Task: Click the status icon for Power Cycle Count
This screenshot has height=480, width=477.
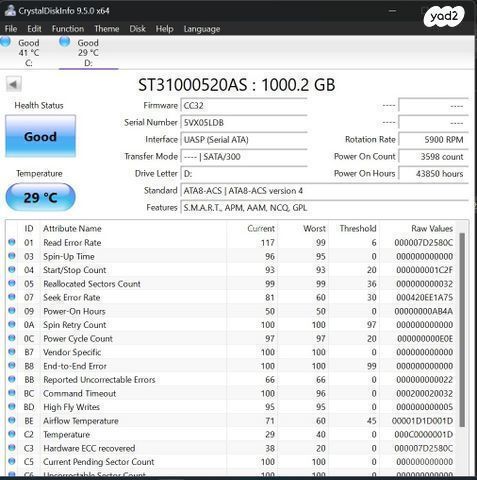Action: click(x=12, y=338)
